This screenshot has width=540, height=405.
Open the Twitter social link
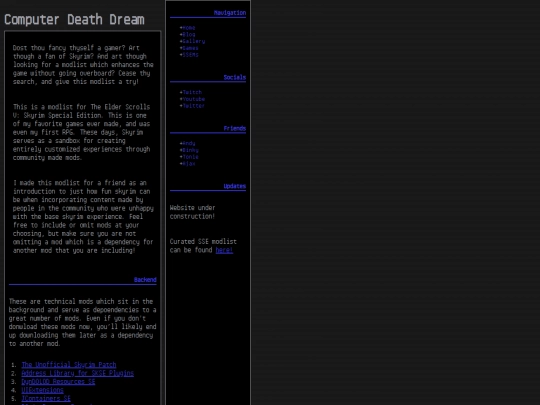194,106
